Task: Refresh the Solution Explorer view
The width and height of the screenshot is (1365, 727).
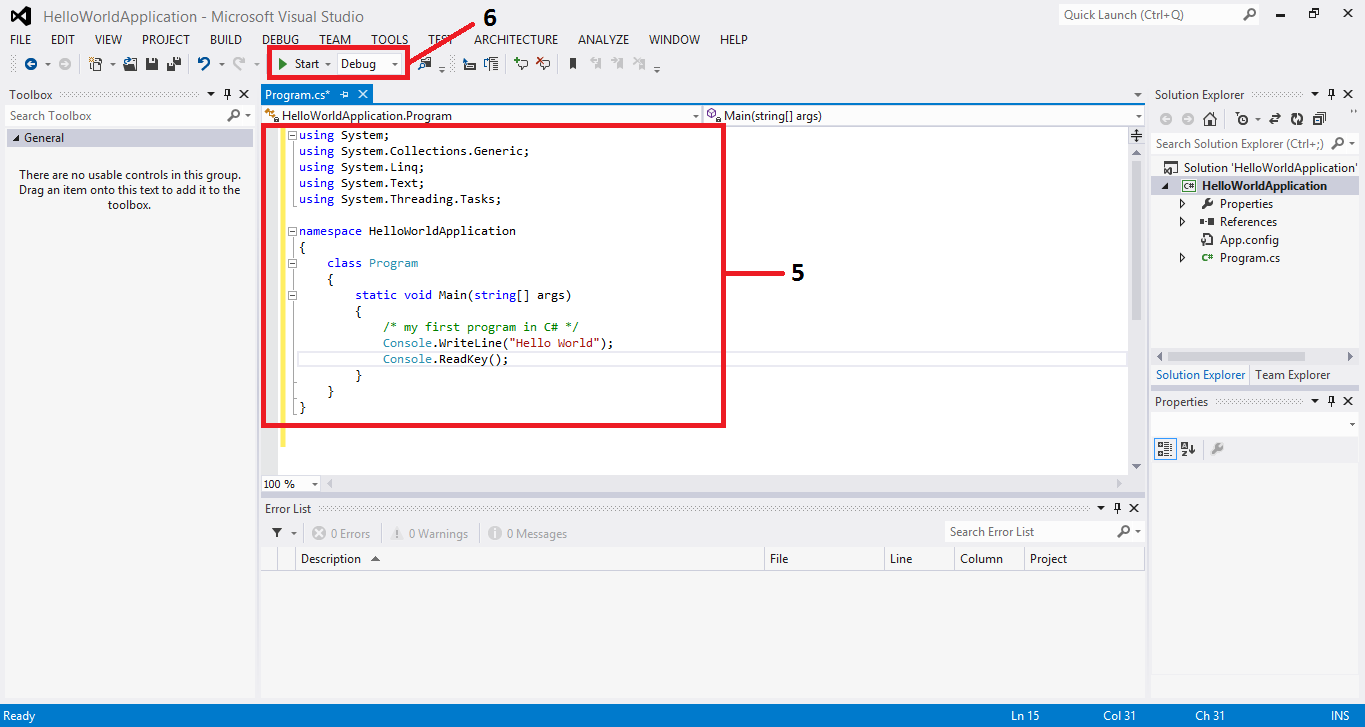Action: tap(1296, 119)
